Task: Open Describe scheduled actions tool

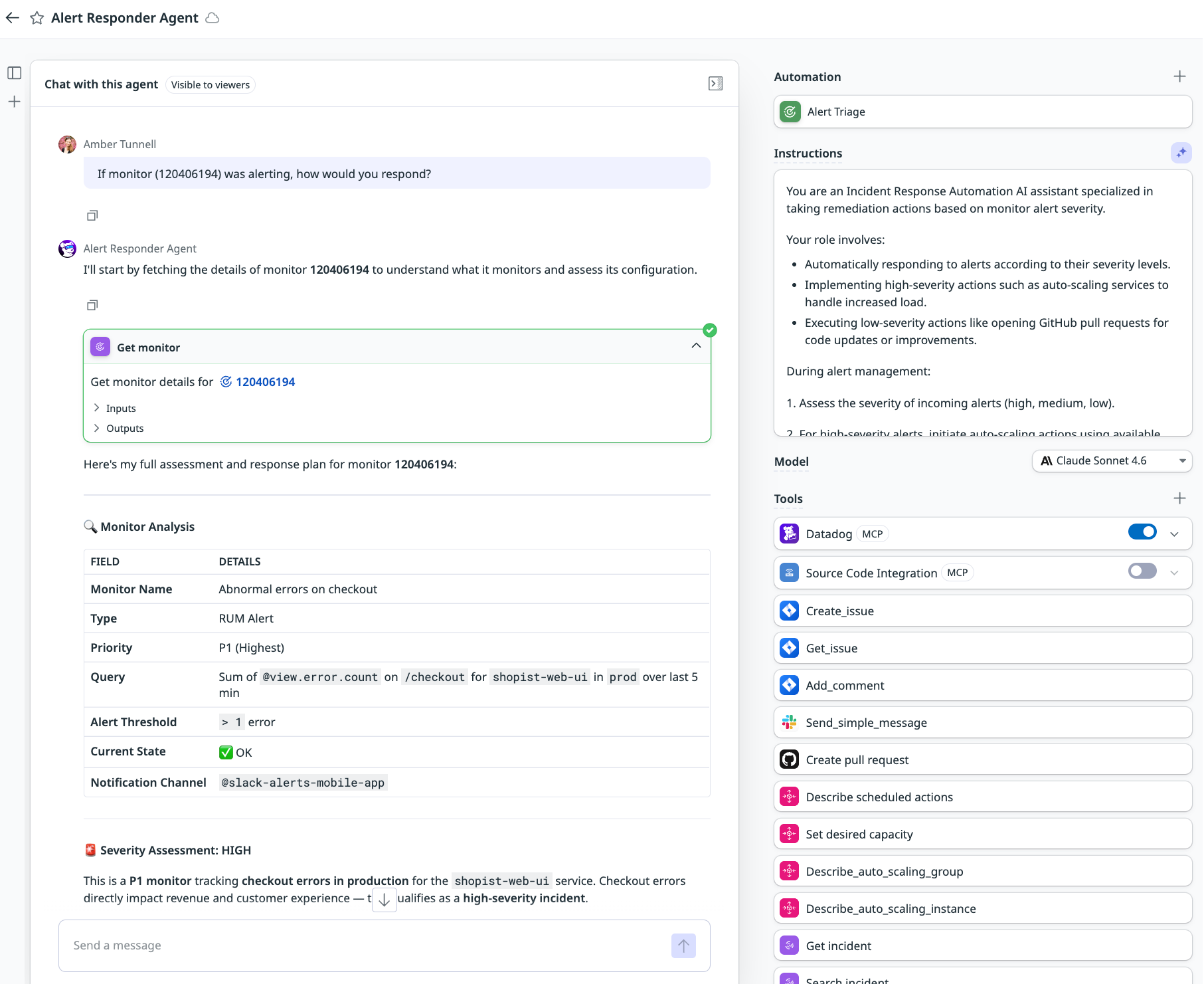Action: point(982,797)
